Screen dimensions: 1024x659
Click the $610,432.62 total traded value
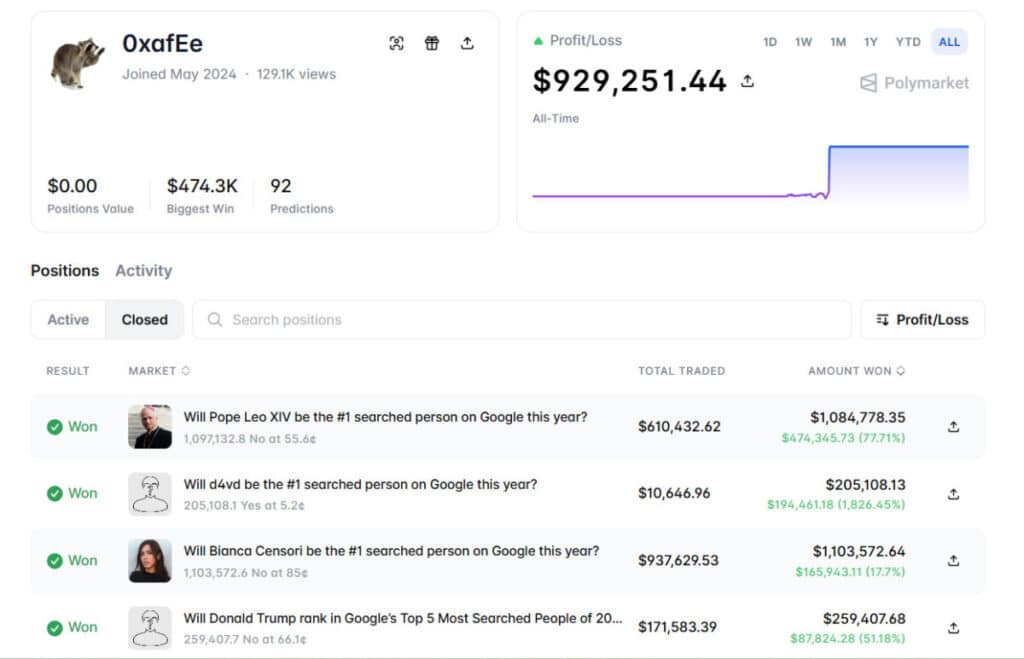coord(679,426)
